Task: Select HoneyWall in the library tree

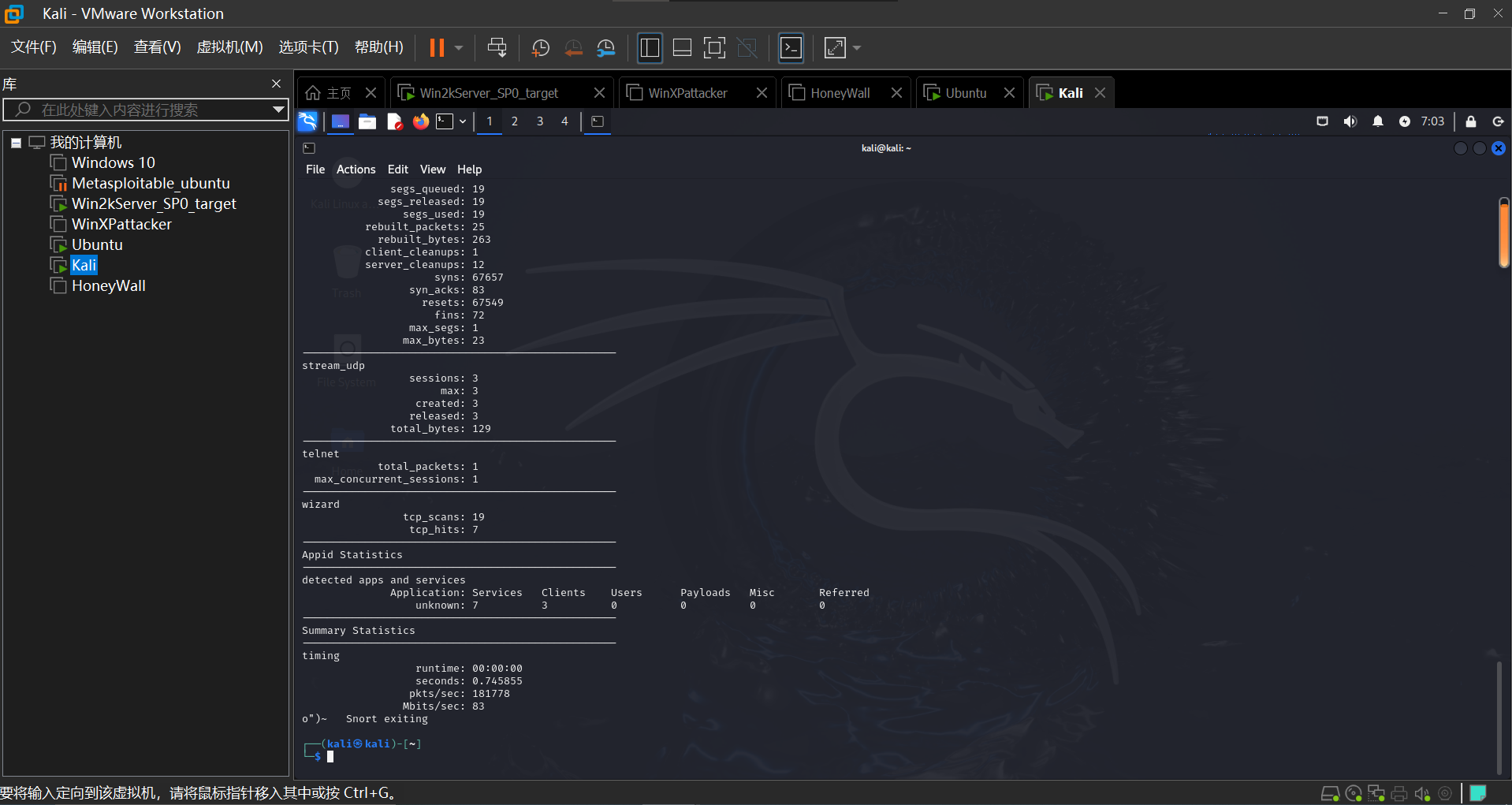Action: pyautogui.click(x=109, y=285)
